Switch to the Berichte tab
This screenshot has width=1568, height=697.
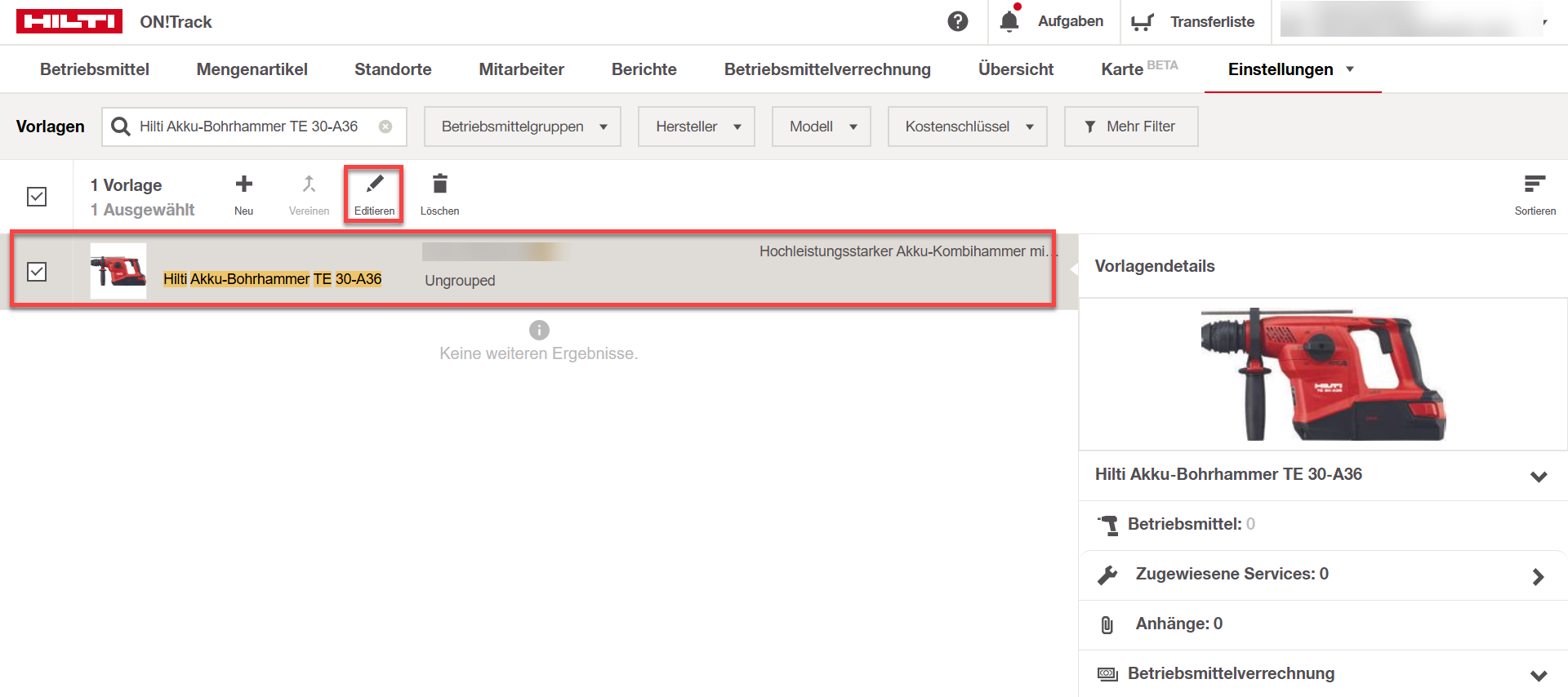(x=644, y=69)
